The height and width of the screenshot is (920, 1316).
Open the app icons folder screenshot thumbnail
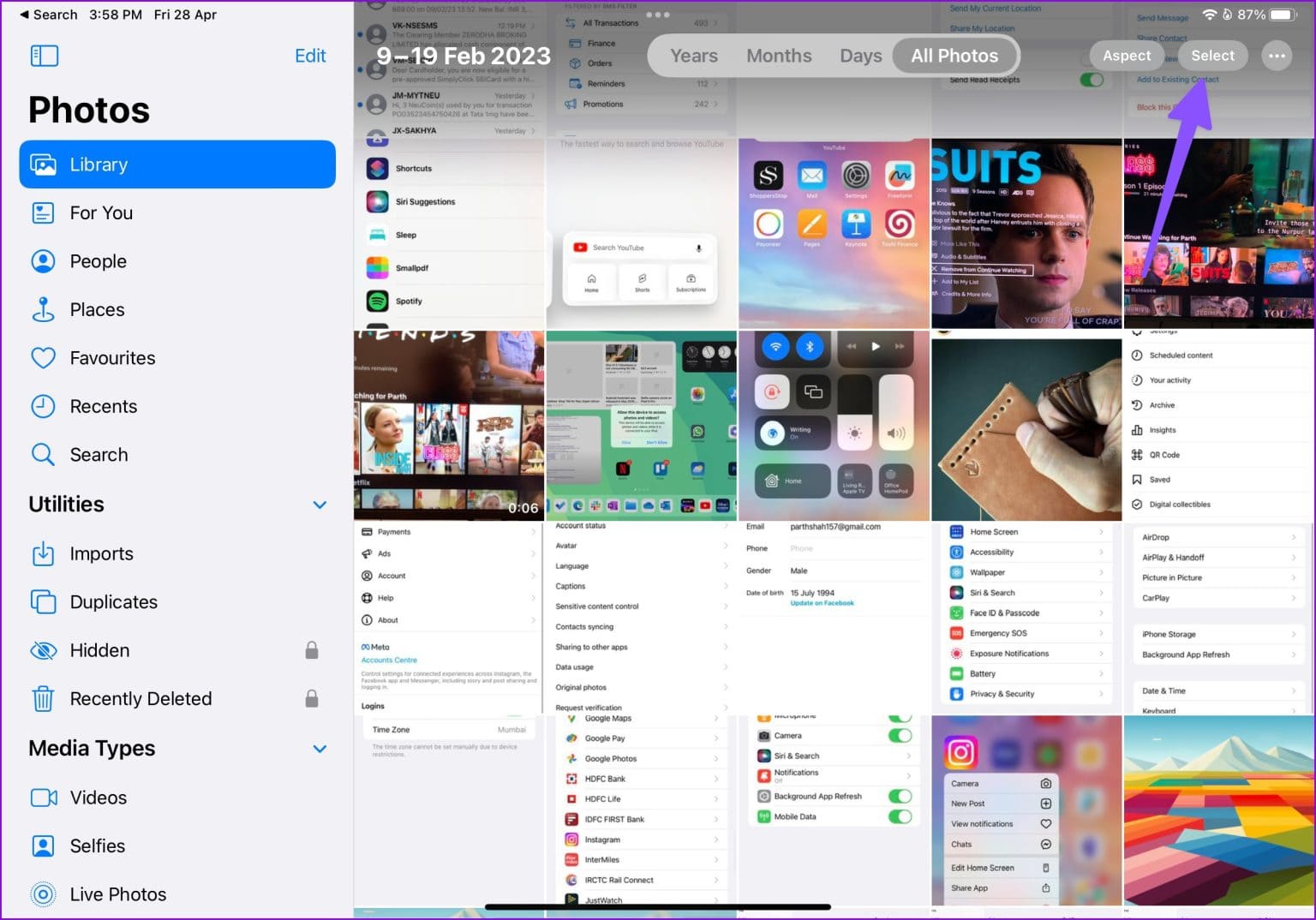[834, 233]
